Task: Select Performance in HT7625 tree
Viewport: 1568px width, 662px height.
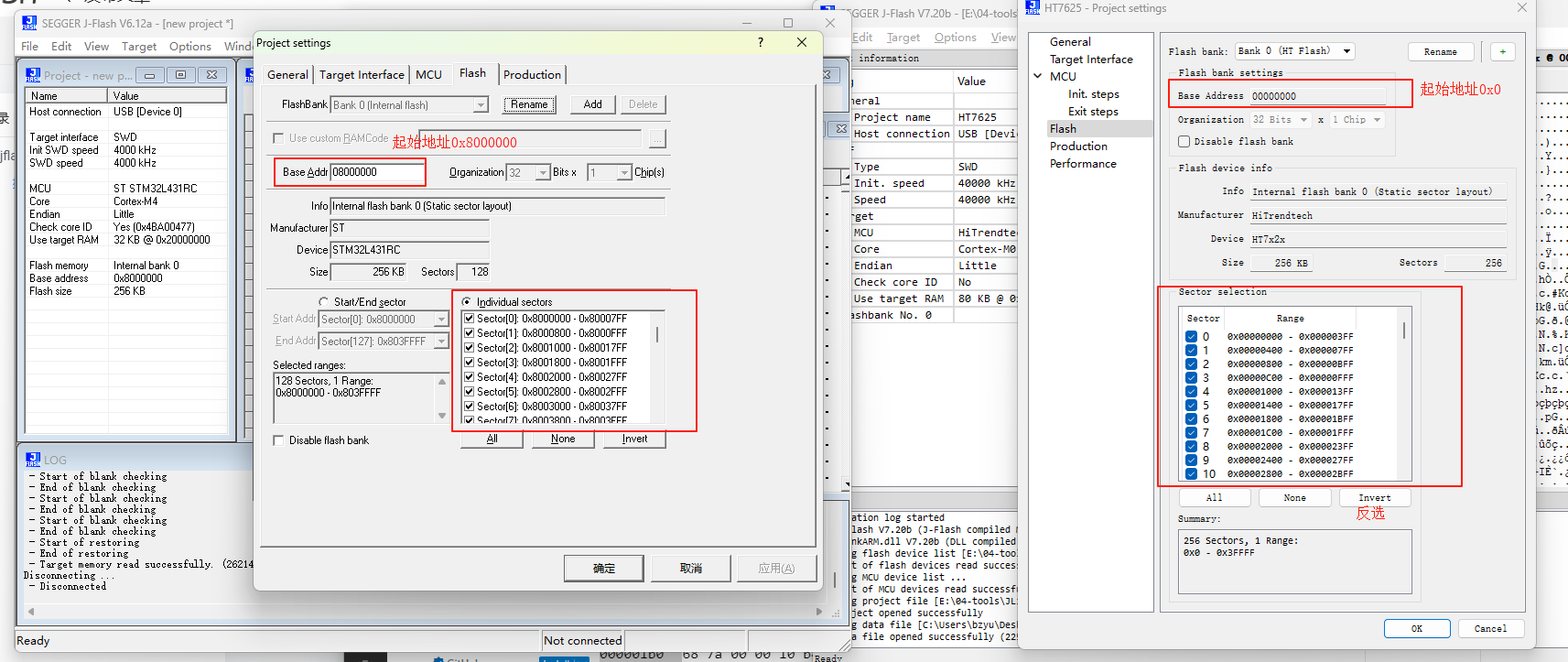Action: tap(1083, 164)
